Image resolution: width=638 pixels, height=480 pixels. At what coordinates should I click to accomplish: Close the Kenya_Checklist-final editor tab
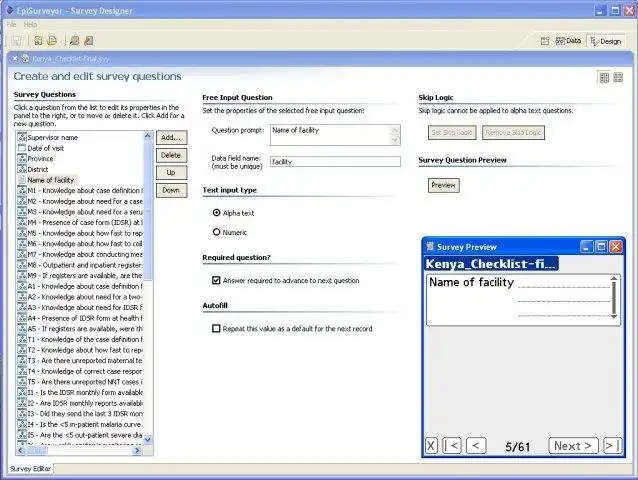15,59
